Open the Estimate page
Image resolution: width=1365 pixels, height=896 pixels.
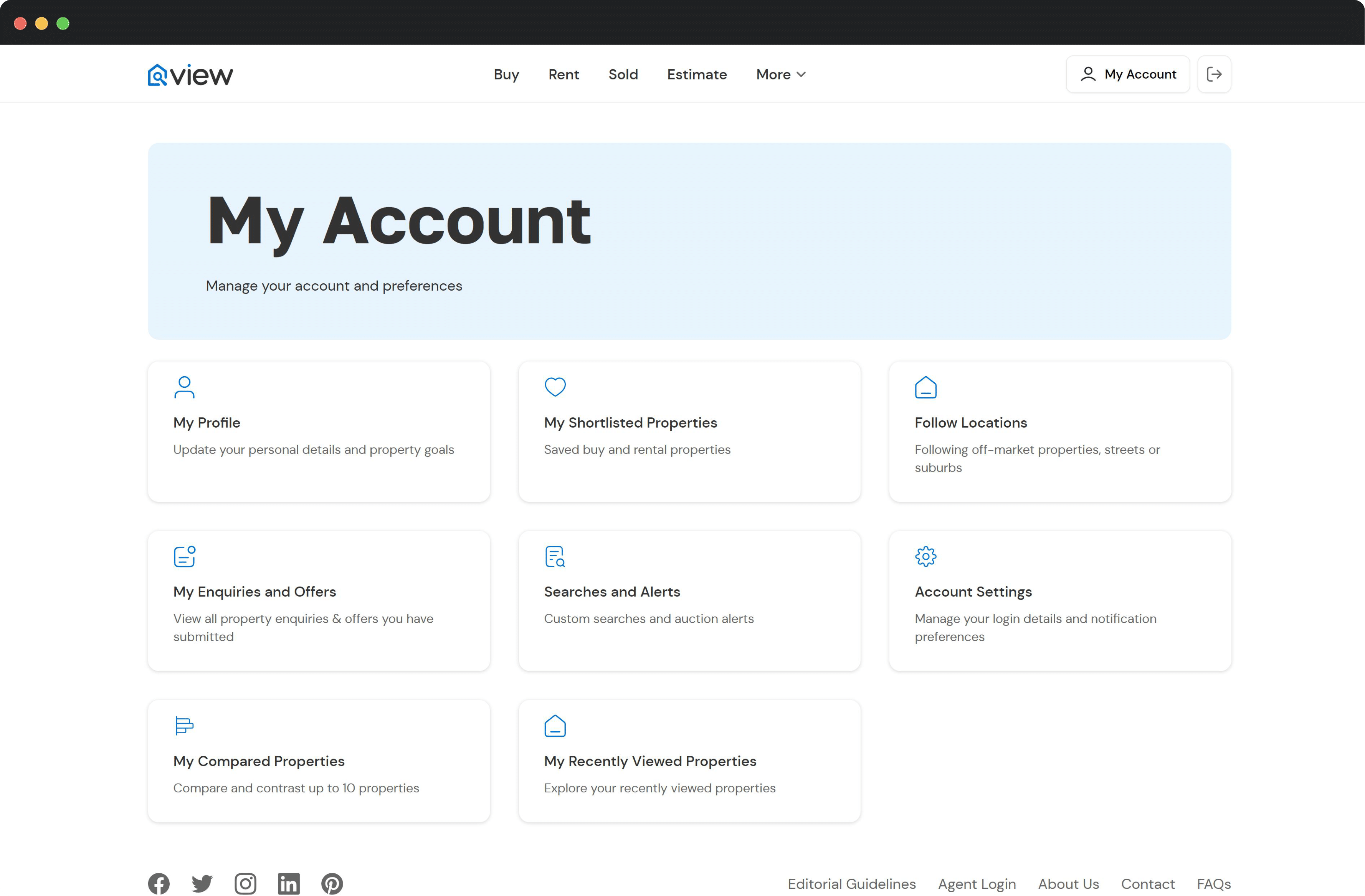point(696,74)
